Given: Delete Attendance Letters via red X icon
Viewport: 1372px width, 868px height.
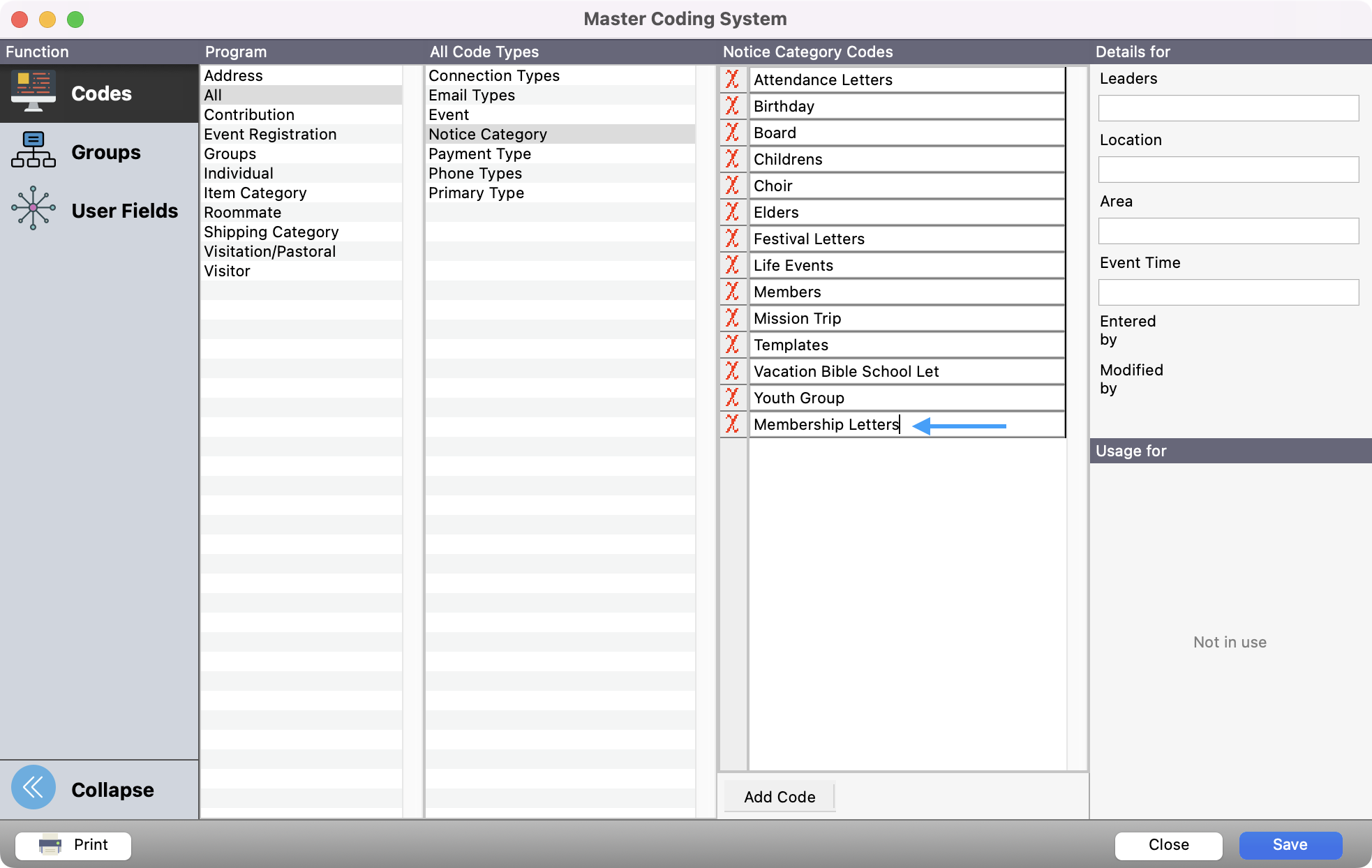Looking at the screenshot, I should pos(733,80).
